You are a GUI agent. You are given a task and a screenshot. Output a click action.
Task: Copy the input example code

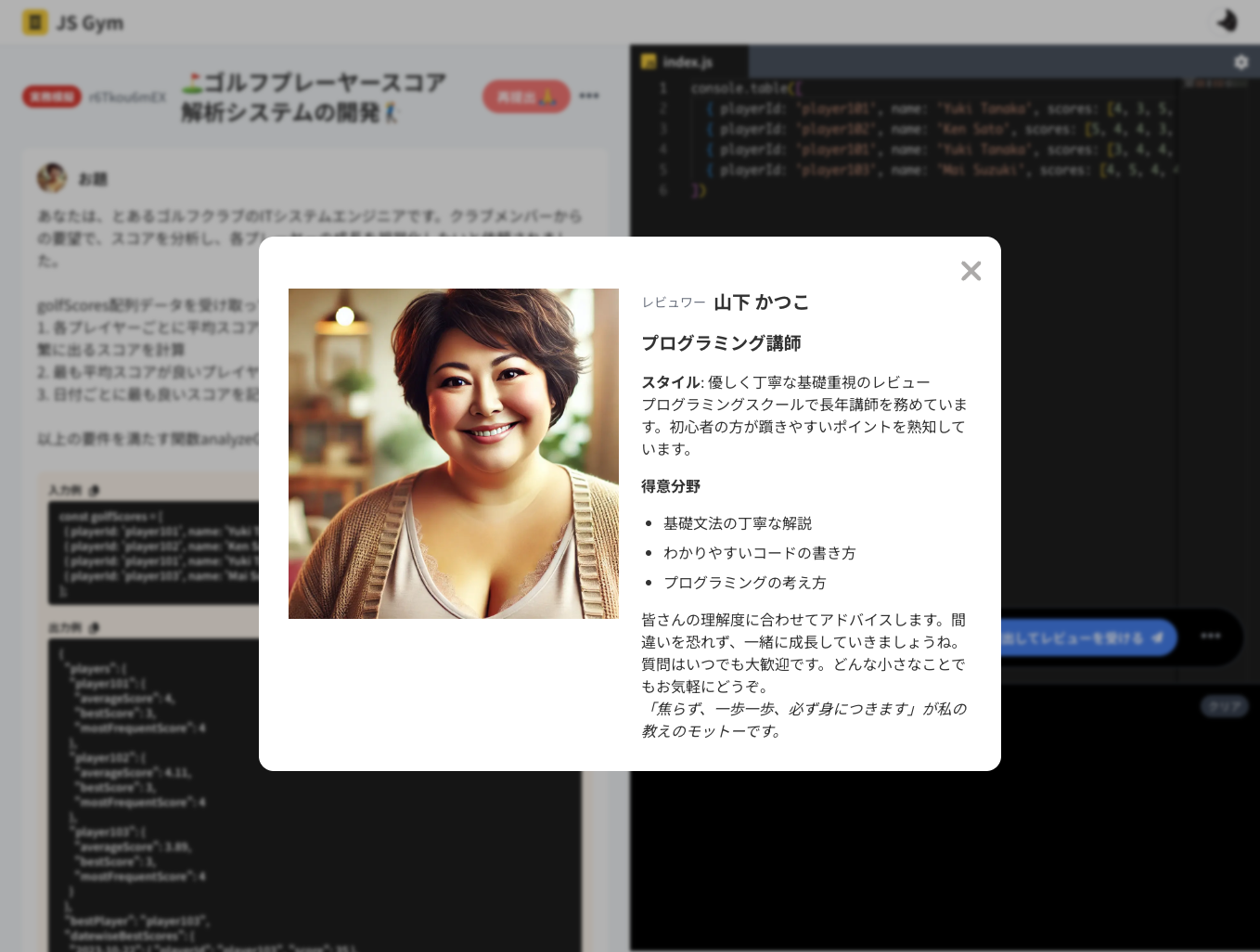pos(94,490)
